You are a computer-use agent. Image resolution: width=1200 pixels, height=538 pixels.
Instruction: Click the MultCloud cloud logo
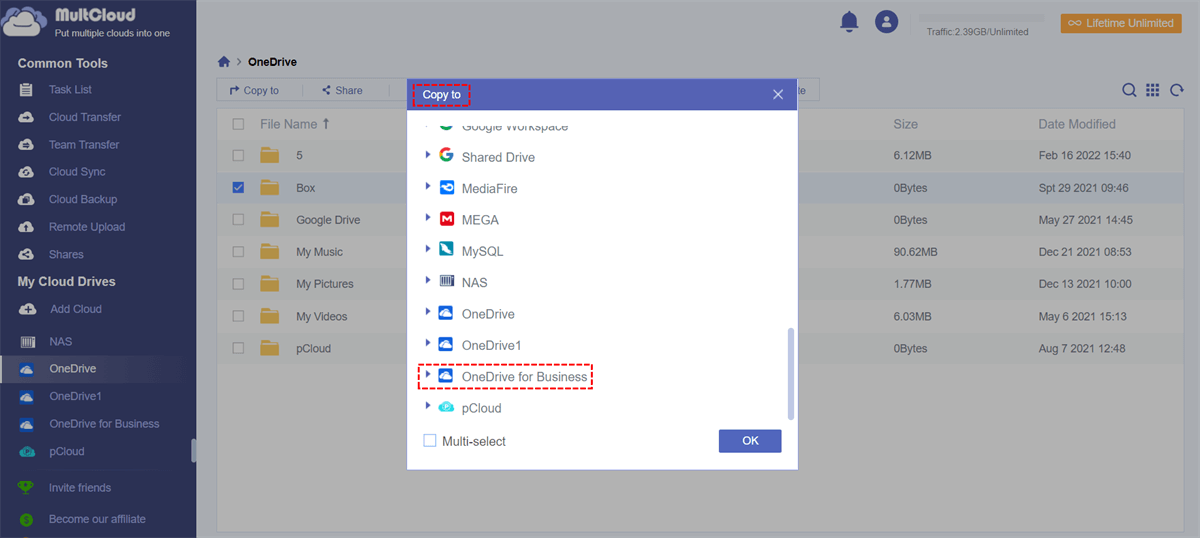tap(24, 22)
